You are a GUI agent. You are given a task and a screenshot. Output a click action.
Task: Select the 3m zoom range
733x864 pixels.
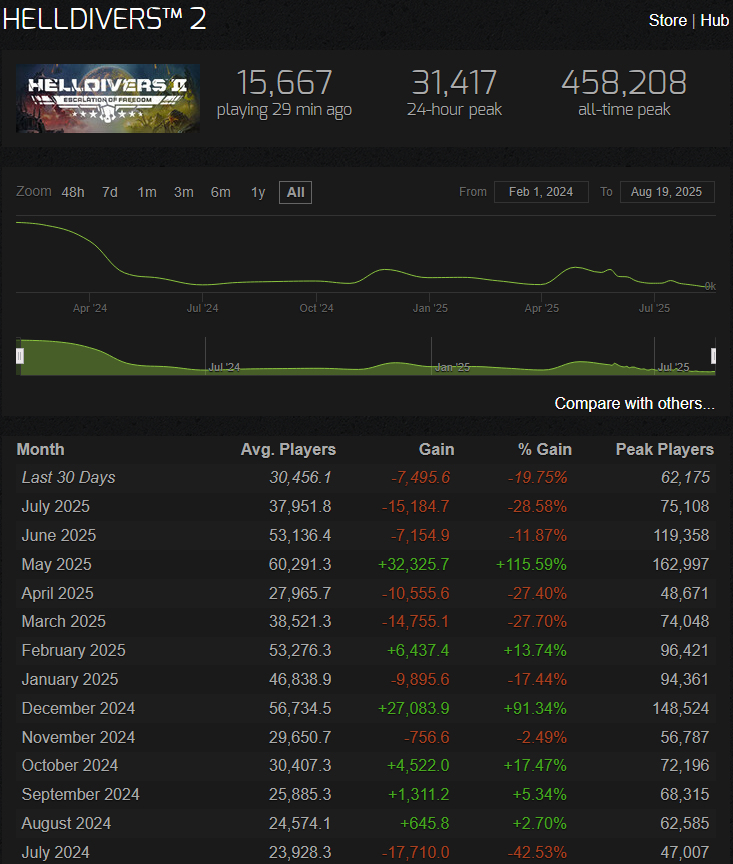184,192
